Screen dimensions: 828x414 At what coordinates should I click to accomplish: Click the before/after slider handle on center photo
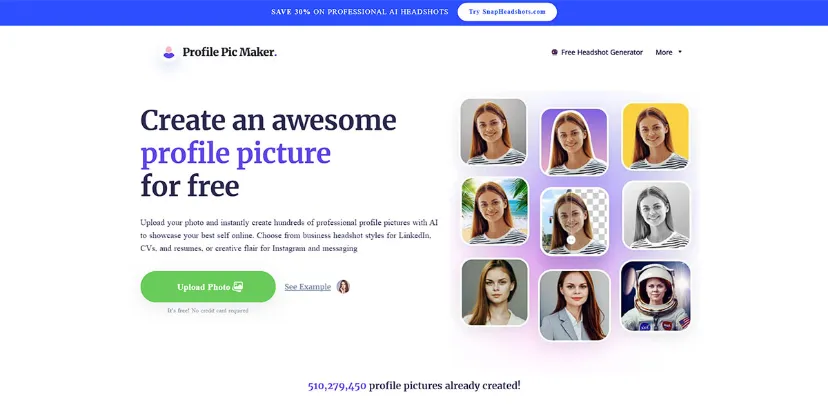[571, 240]
